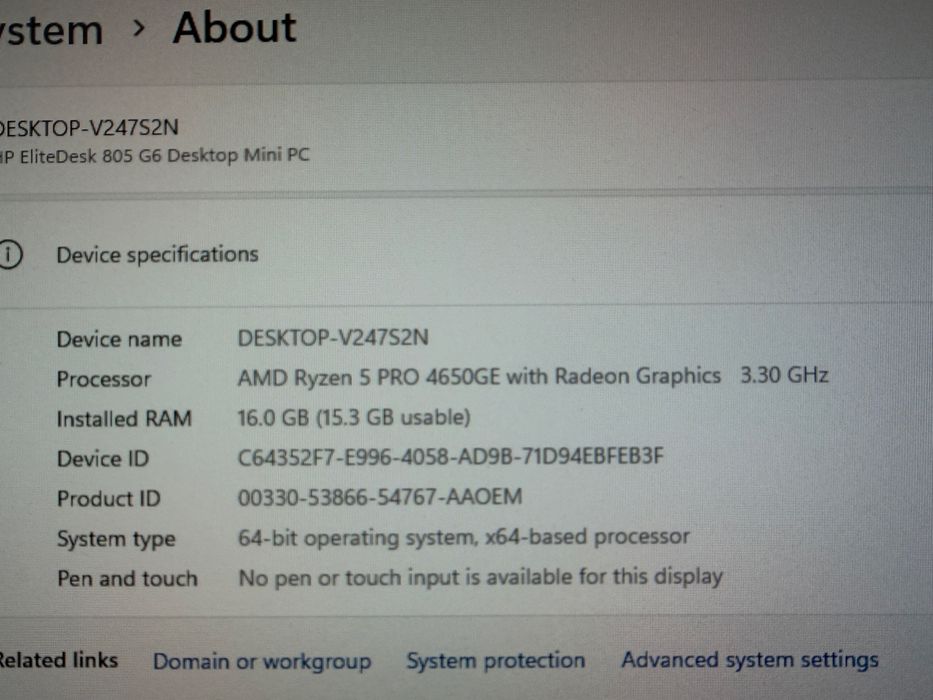
Task: Click the System type label
Action: coord(116,539)
